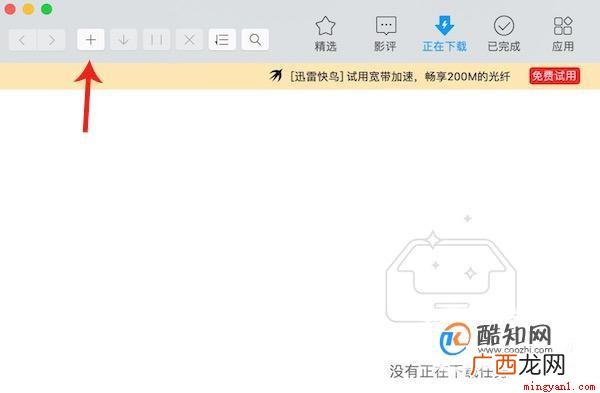Open the sort list button

coord(222,40)
